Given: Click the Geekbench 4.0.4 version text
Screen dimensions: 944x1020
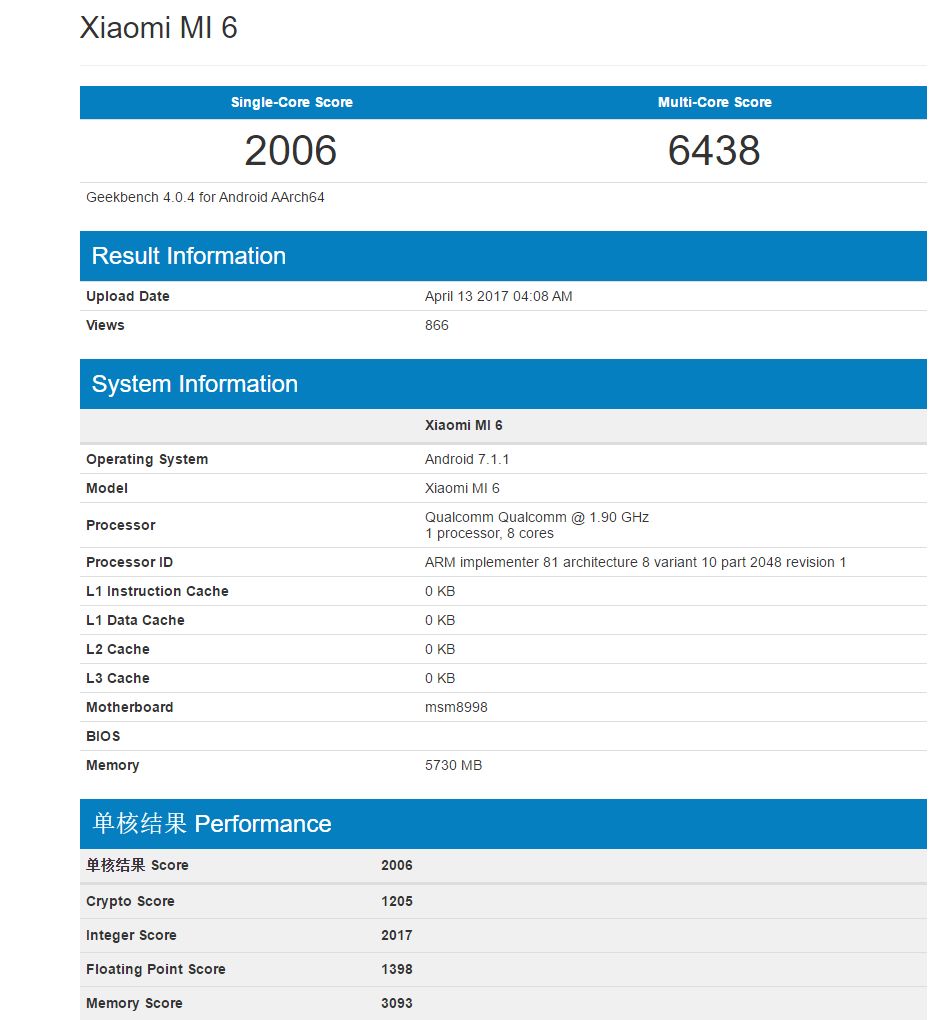Looking at the screenshot, I should tap(205, 197).
